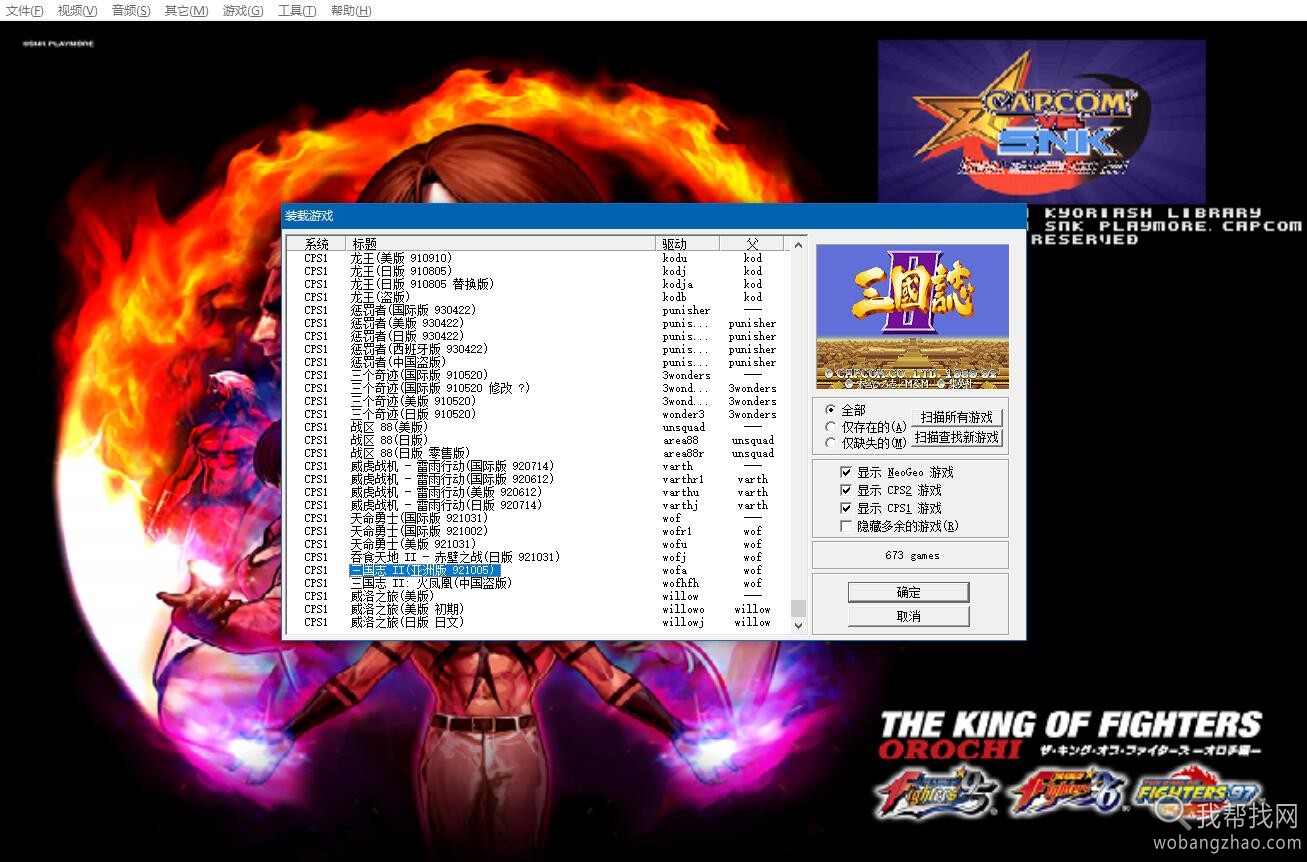Click the 三国志 II game preview thumbnail

(912, 317)
